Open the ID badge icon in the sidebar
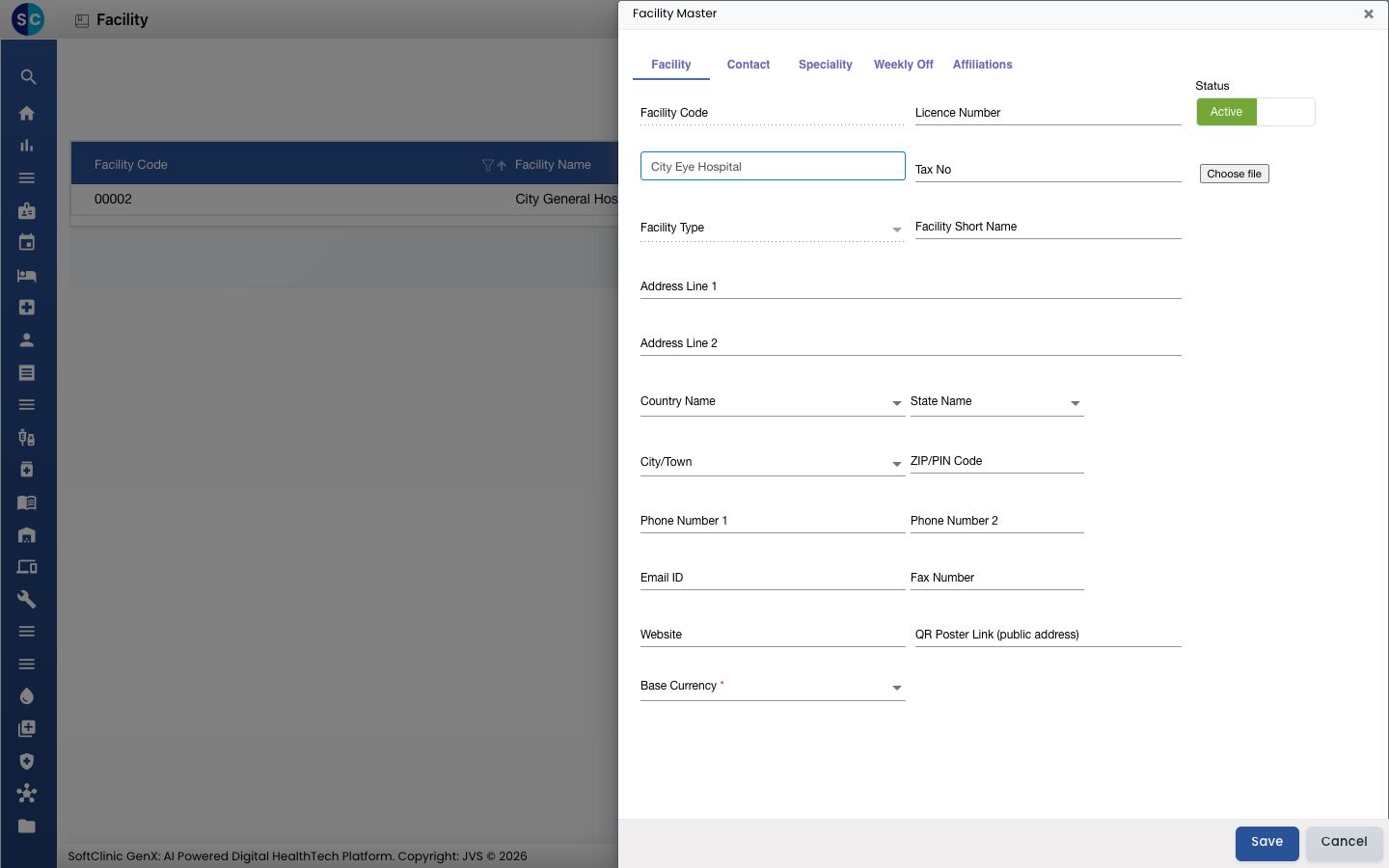Viewport: 1389px width, 868px height. (x=27, y=210)
